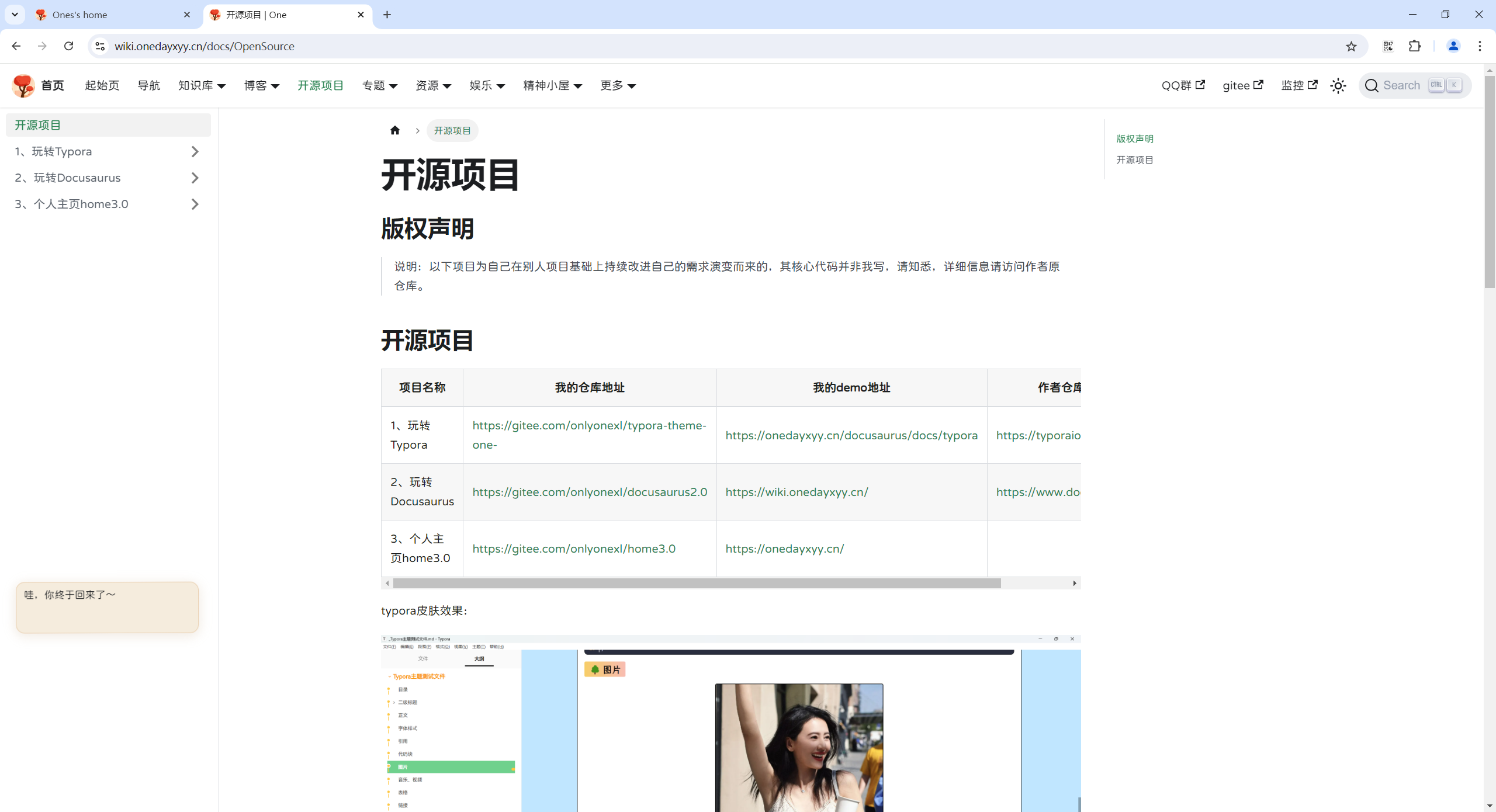
Task: Click the browser forward arrow
Action: pyautogui.click(x=42, y=46)
